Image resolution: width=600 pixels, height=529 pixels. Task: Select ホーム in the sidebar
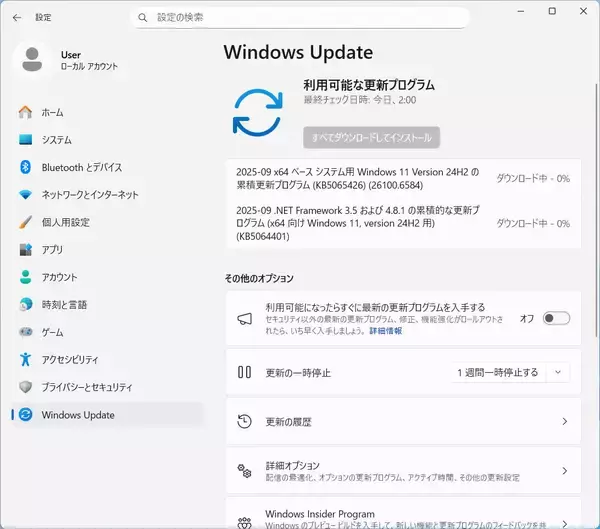tap(52, 113)
